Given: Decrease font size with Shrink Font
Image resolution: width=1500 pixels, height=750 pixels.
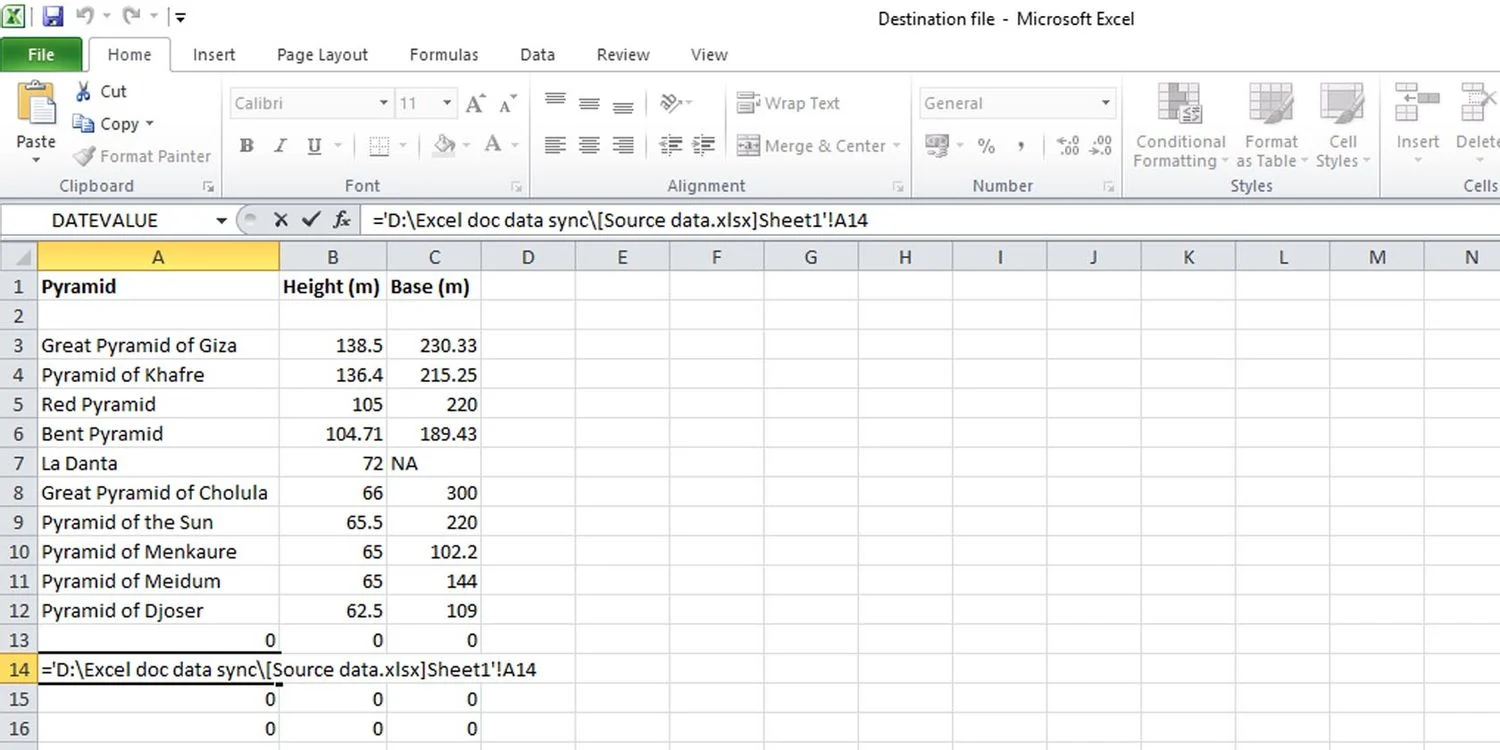Looking at the screenshot, I should pyautogui.click(x=508, y=104).
